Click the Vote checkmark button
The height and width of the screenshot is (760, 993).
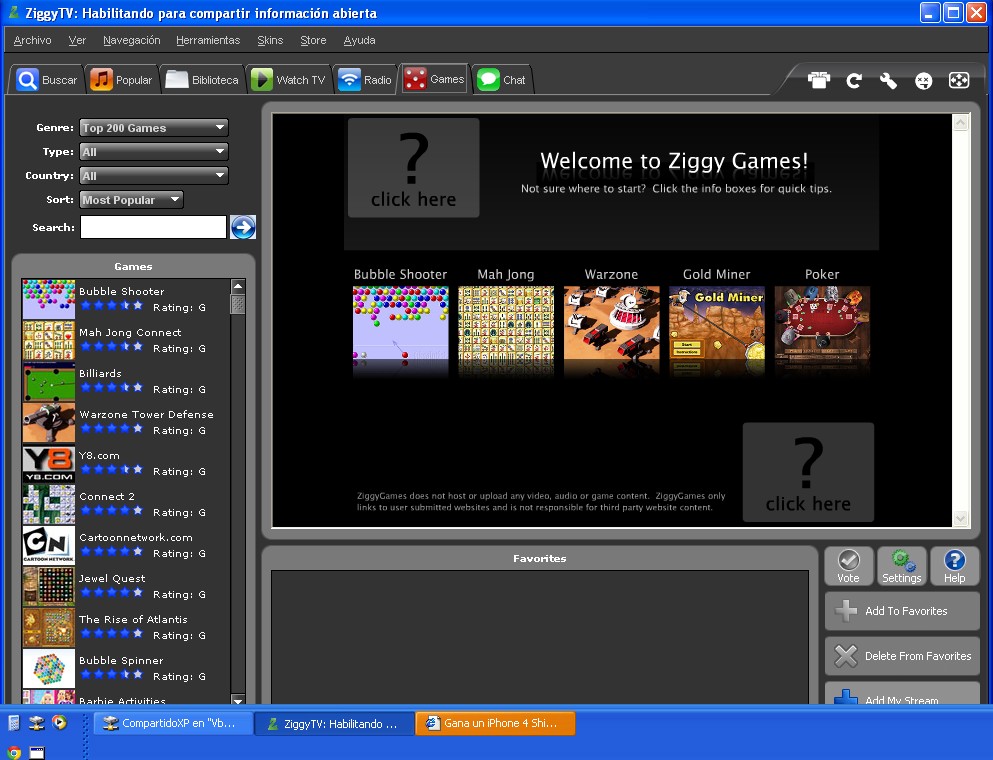pos(849,566)
